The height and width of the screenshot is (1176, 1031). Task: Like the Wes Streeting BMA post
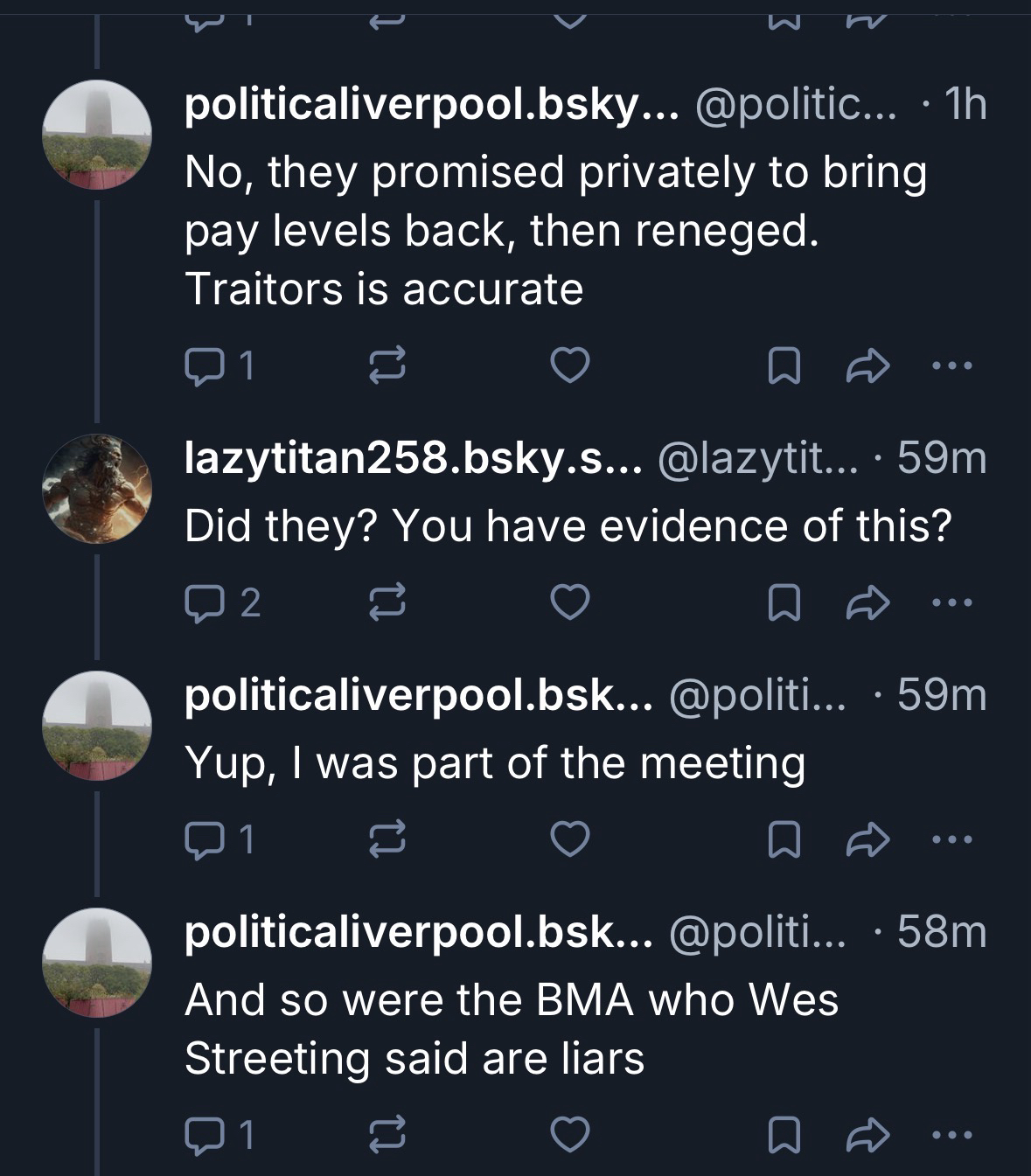coord(570,1135)
